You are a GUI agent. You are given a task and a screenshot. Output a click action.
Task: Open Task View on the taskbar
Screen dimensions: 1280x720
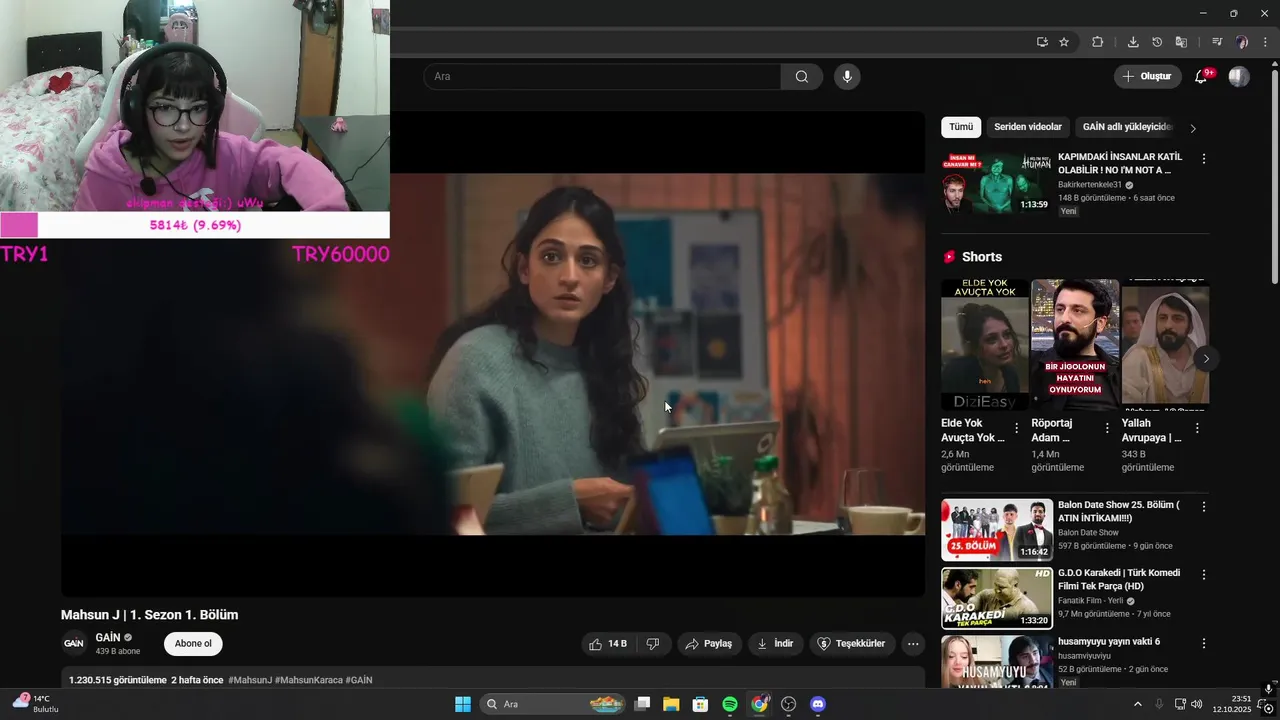(x=643, y=704)
